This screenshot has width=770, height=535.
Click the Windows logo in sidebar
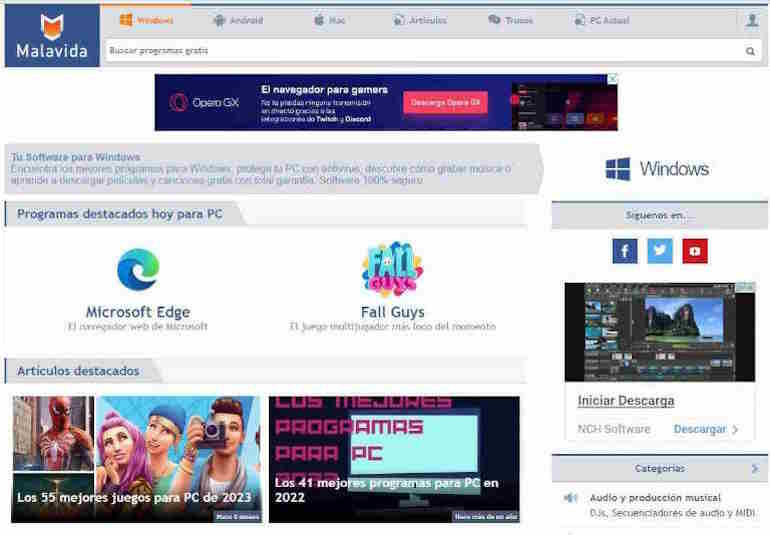657,169
